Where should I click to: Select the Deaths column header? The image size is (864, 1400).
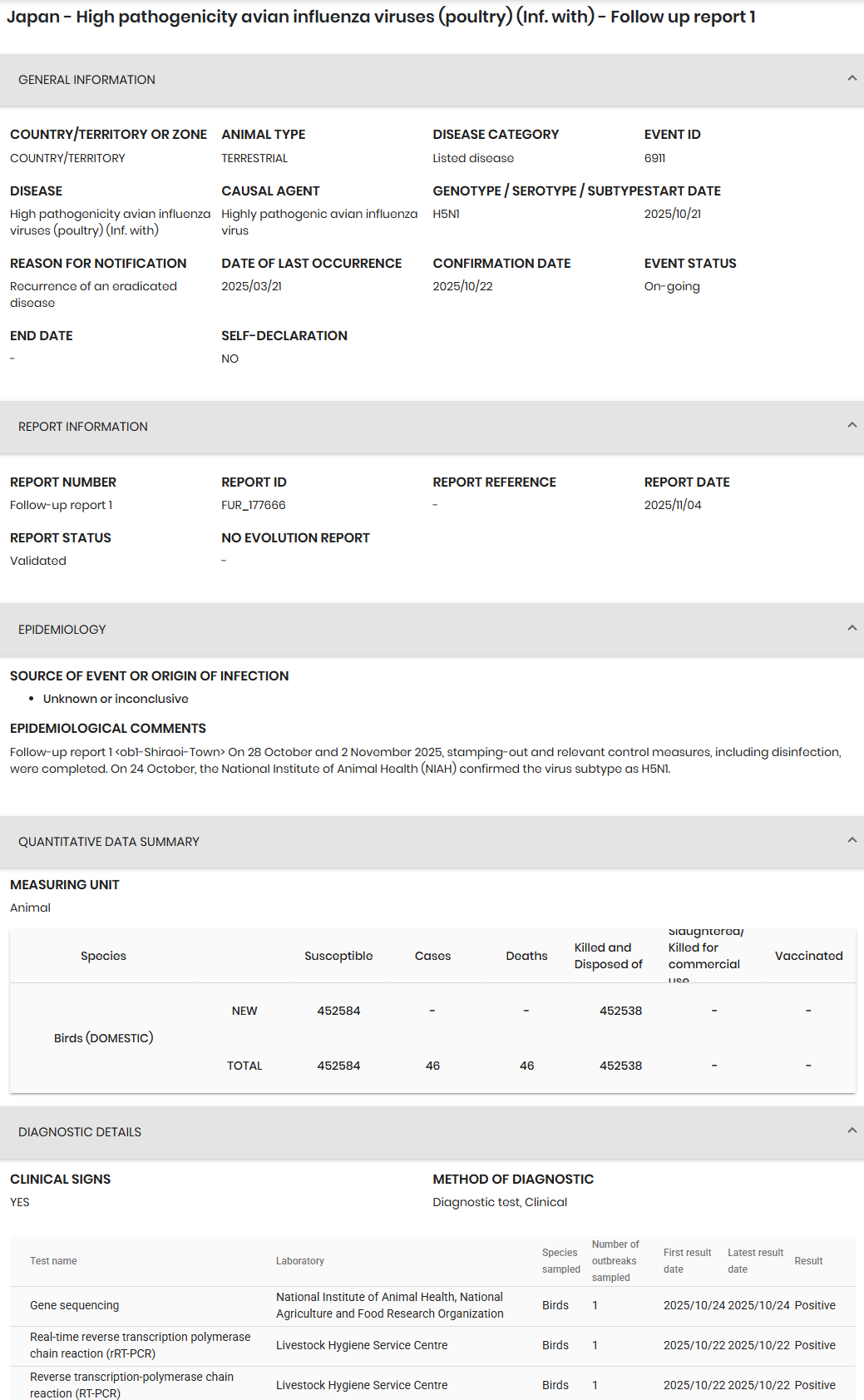point(526,956)
